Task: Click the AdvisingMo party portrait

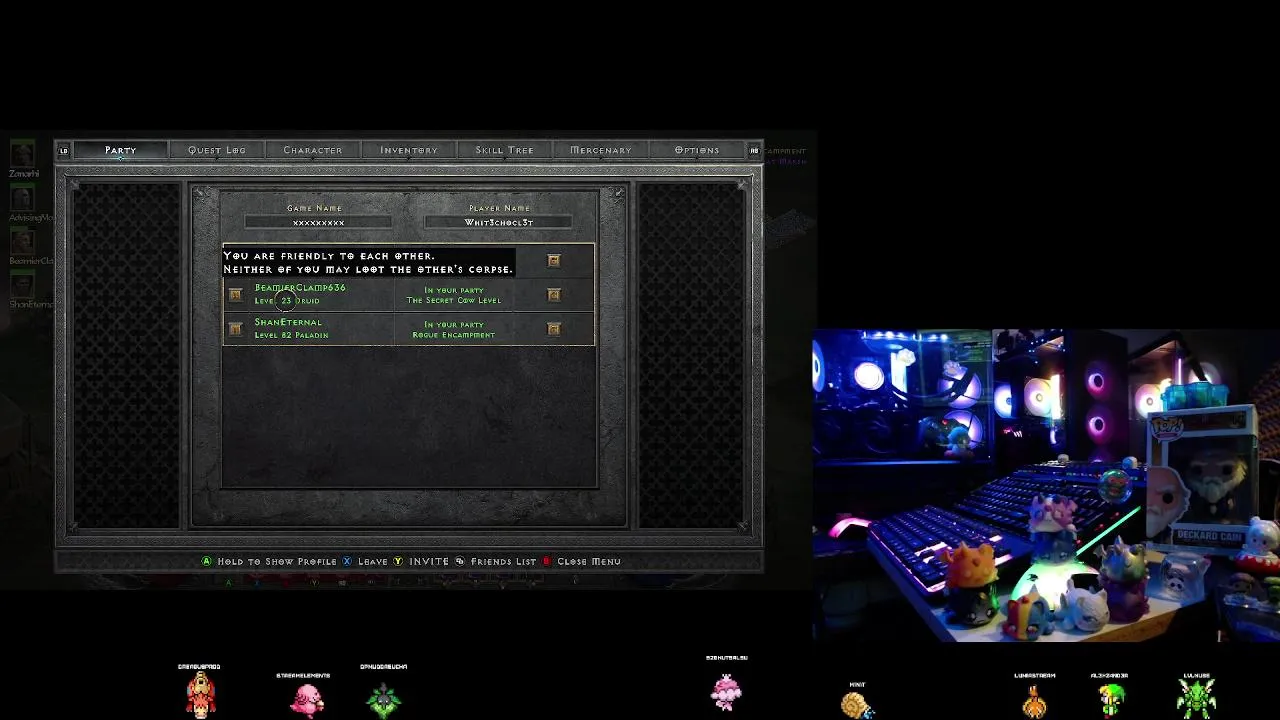Action: pos(22,198)
